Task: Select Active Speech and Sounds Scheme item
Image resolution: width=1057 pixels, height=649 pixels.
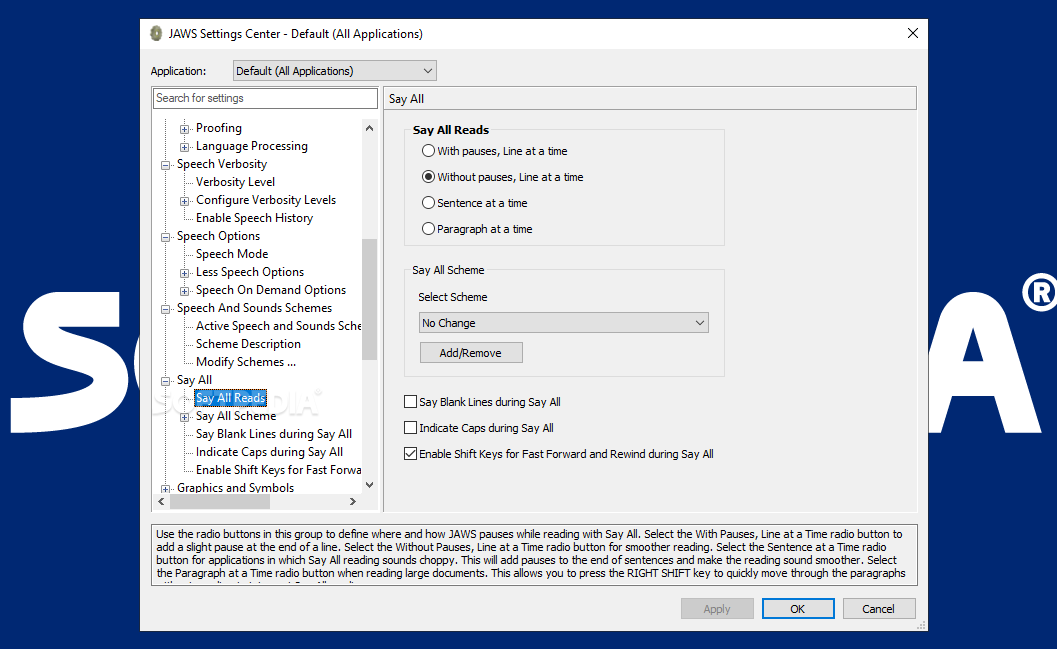Action: coord(278,326)
